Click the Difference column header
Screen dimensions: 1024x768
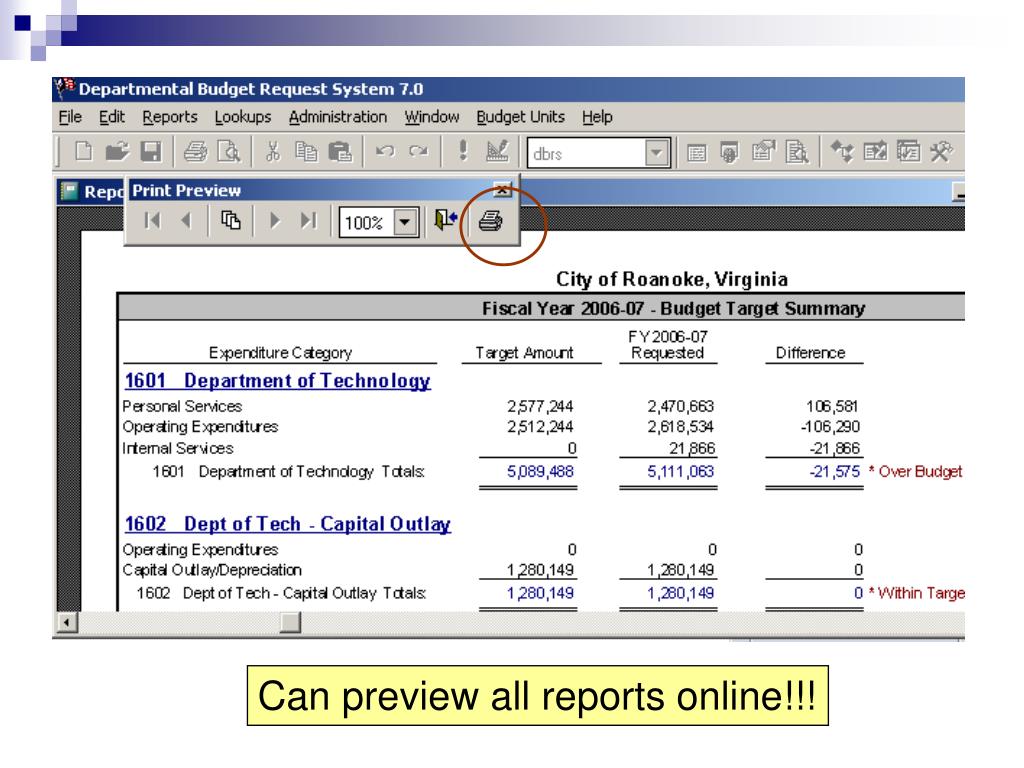[x=810, y=353]
